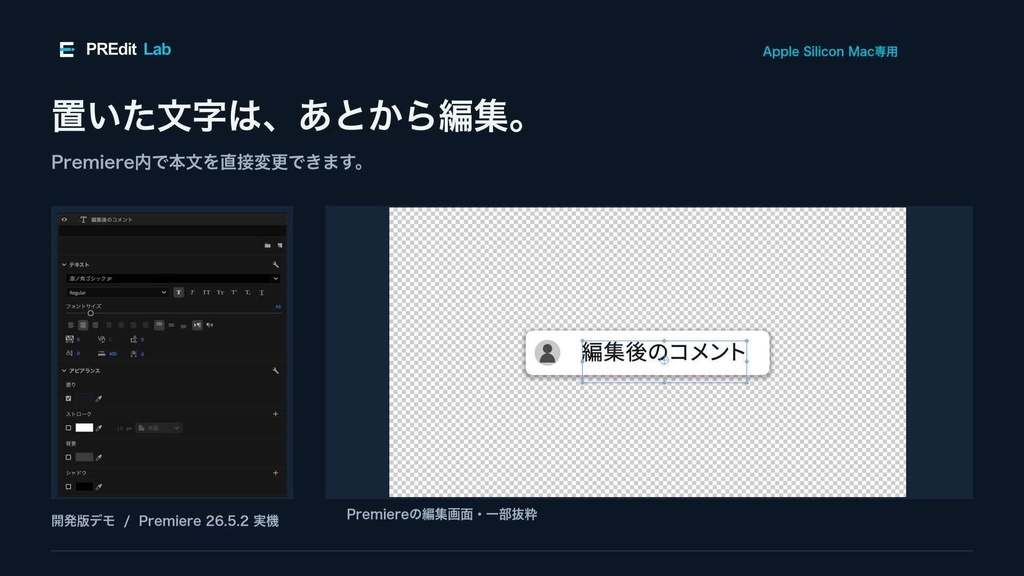This screenshot has width=1024, height=576.
Task: Toggle the eye visibility icon of the text layer
Action: pos(64,219)
